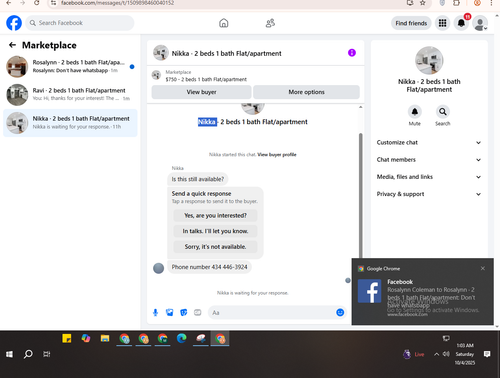Image resolution: width=500 pixels, height=378 pixels.
Task: Open the account profile avatar menu
Action: click(480, 23)
